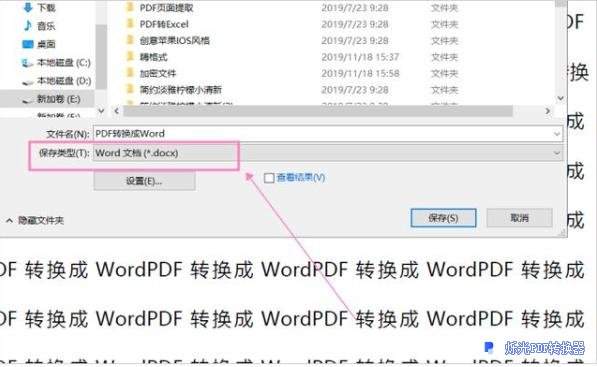Click folder icon beside PDF转Excel
Viewport: 597px width, 367px height.
click(130, 24)
